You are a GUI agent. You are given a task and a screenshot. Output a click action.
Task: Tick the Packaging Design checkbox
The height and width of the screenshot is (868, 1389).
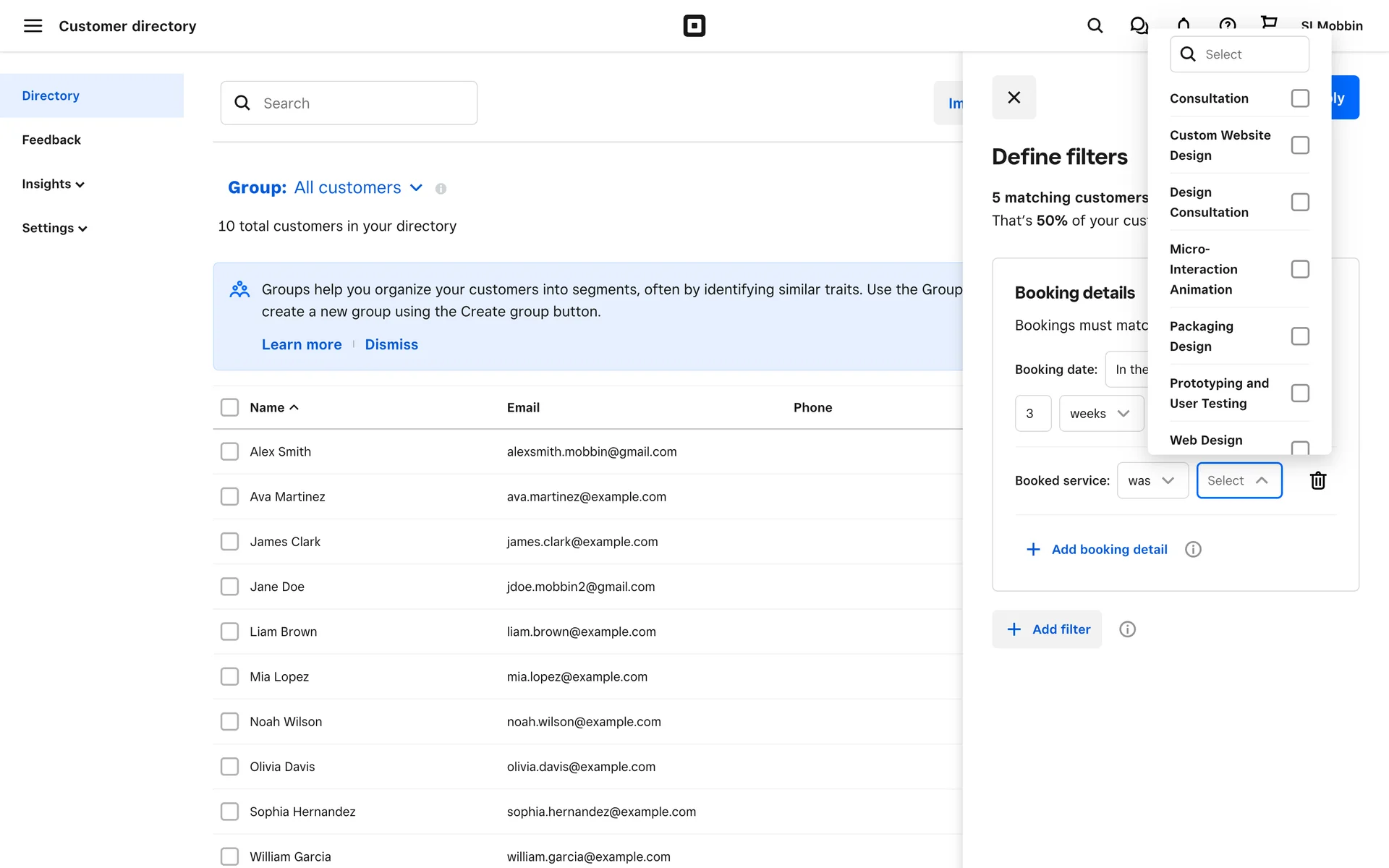click(1299, 336)
